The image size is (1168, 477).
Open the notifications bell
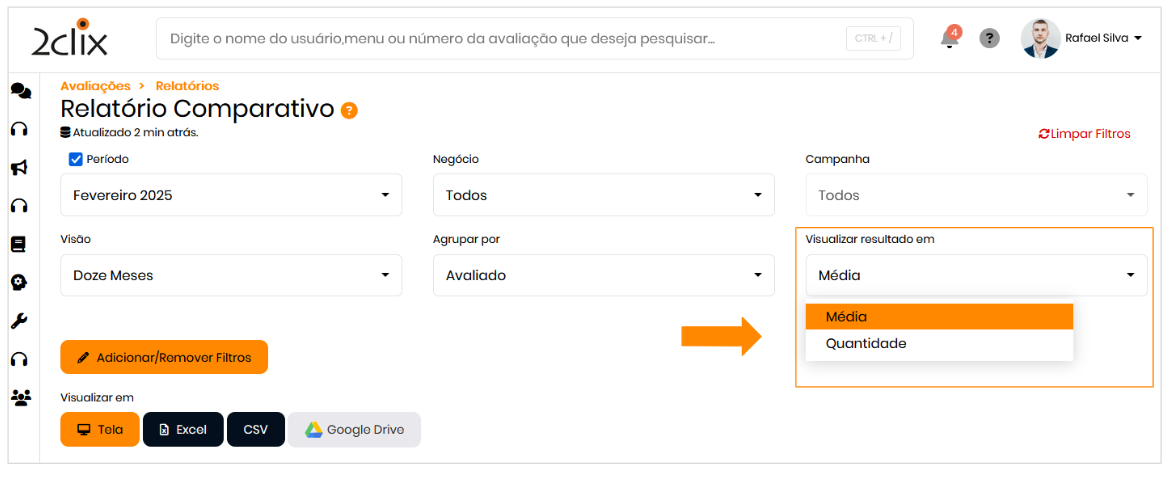coord(948,39)
